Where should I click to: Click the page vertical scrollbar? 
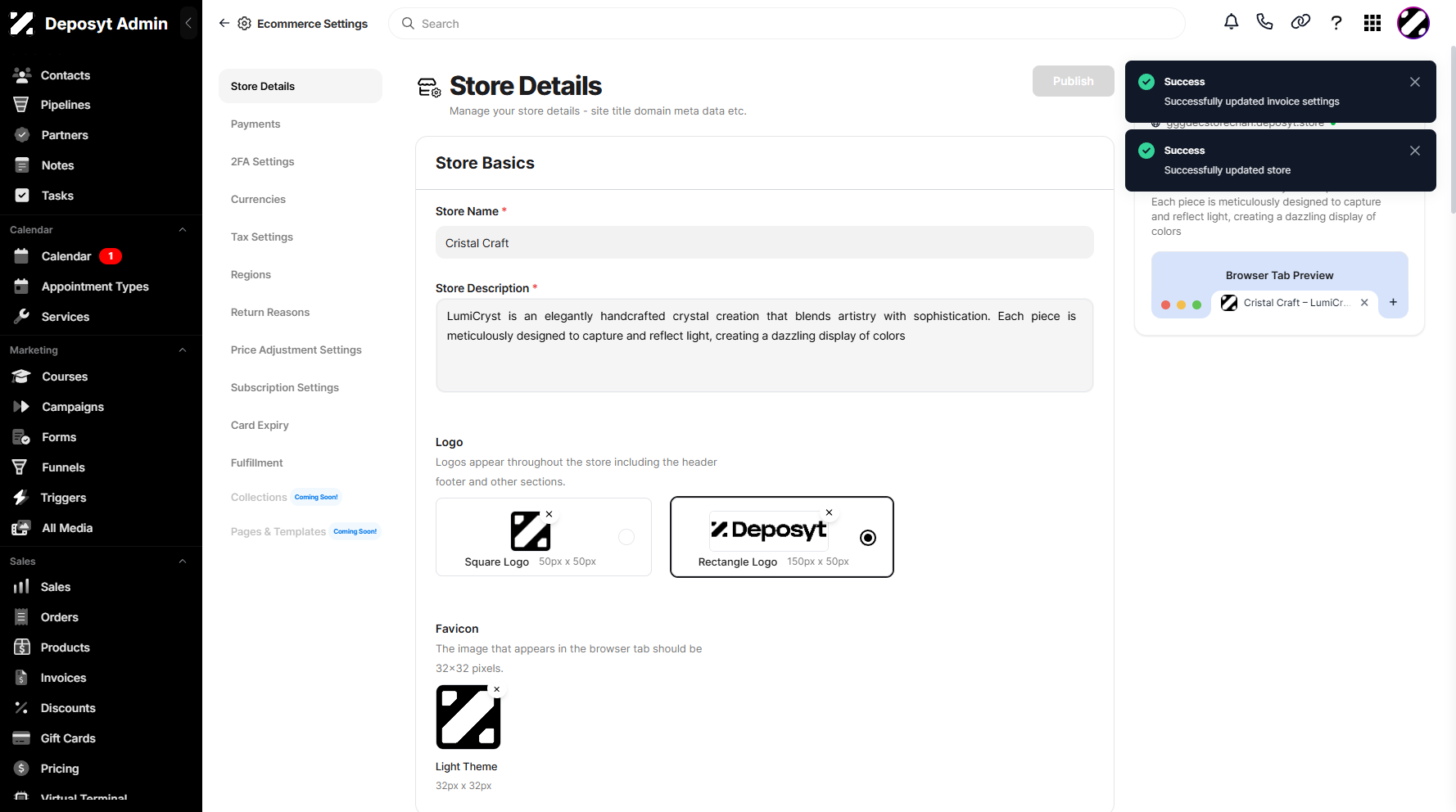[x=1453, y=131]
